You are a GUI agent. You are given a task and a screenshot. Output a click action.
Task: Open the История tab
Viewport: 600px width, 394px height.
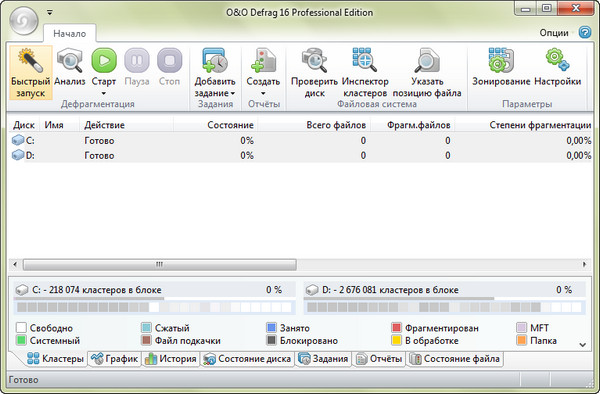(171, 359)
